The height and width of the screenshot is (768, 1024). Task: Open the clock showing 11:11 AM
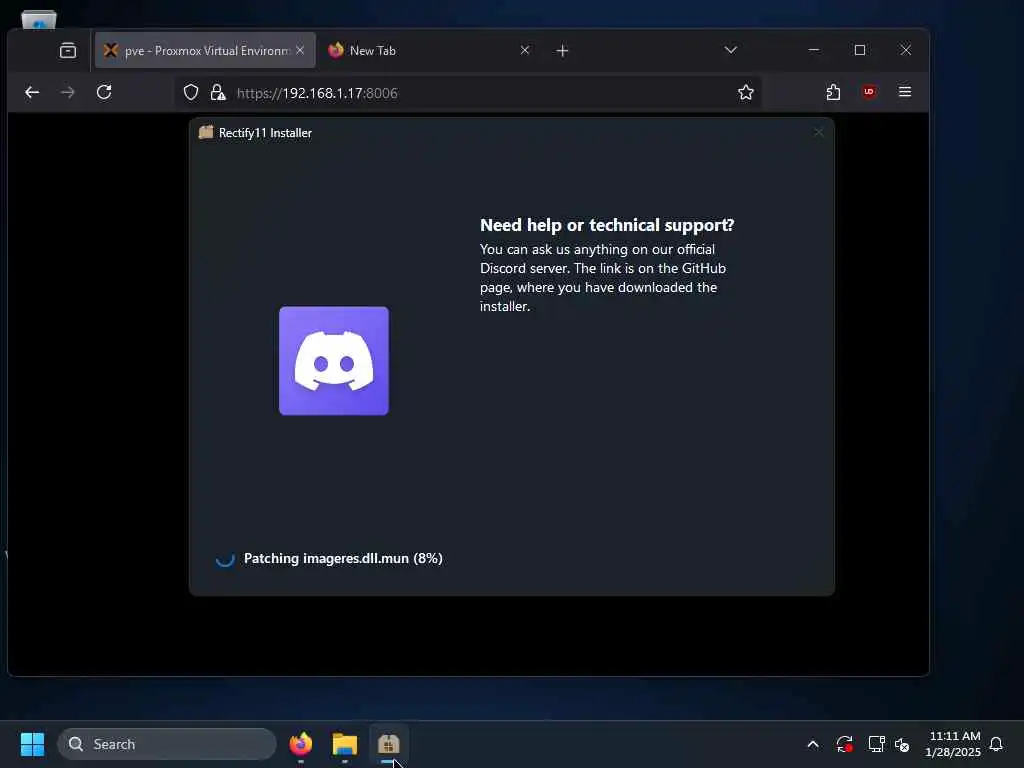tap(953, 744)
